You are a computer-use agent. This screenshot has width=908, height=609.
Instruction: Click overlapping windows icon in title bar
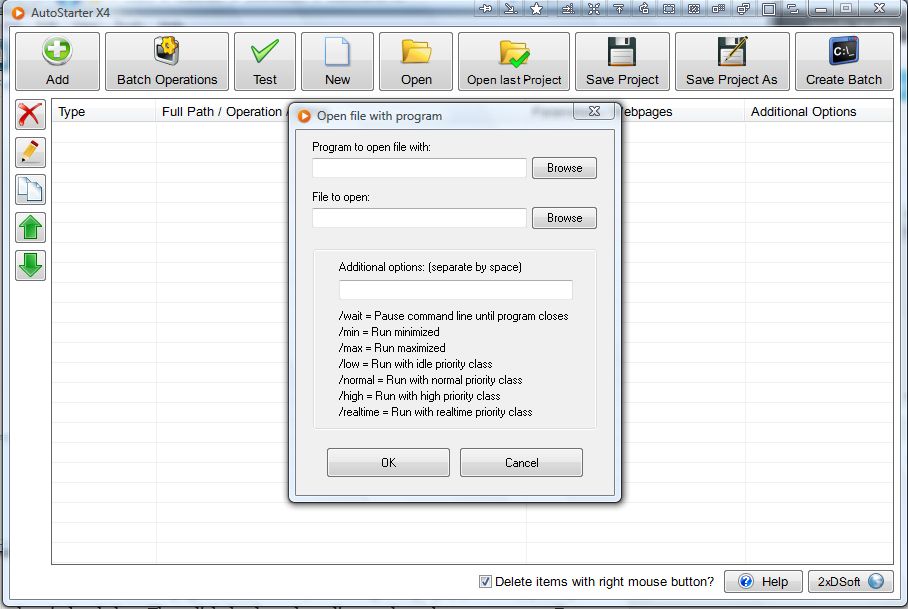(744, 9)
